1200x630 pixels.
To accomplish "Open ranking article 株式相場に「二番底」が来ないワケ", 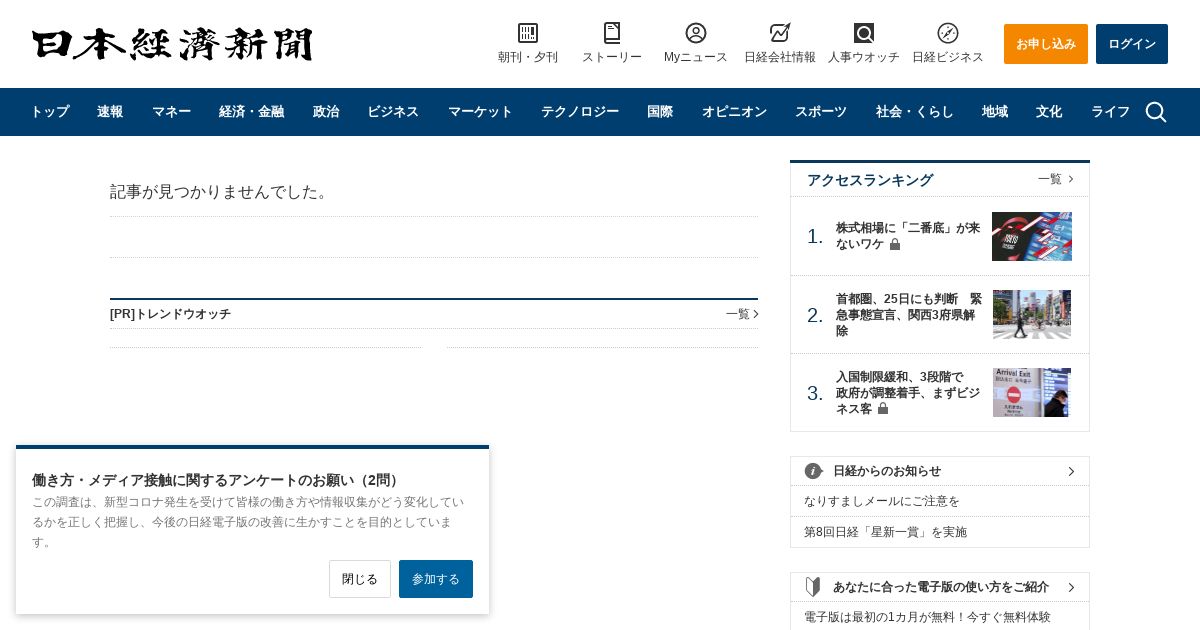I will click(908, 236).
